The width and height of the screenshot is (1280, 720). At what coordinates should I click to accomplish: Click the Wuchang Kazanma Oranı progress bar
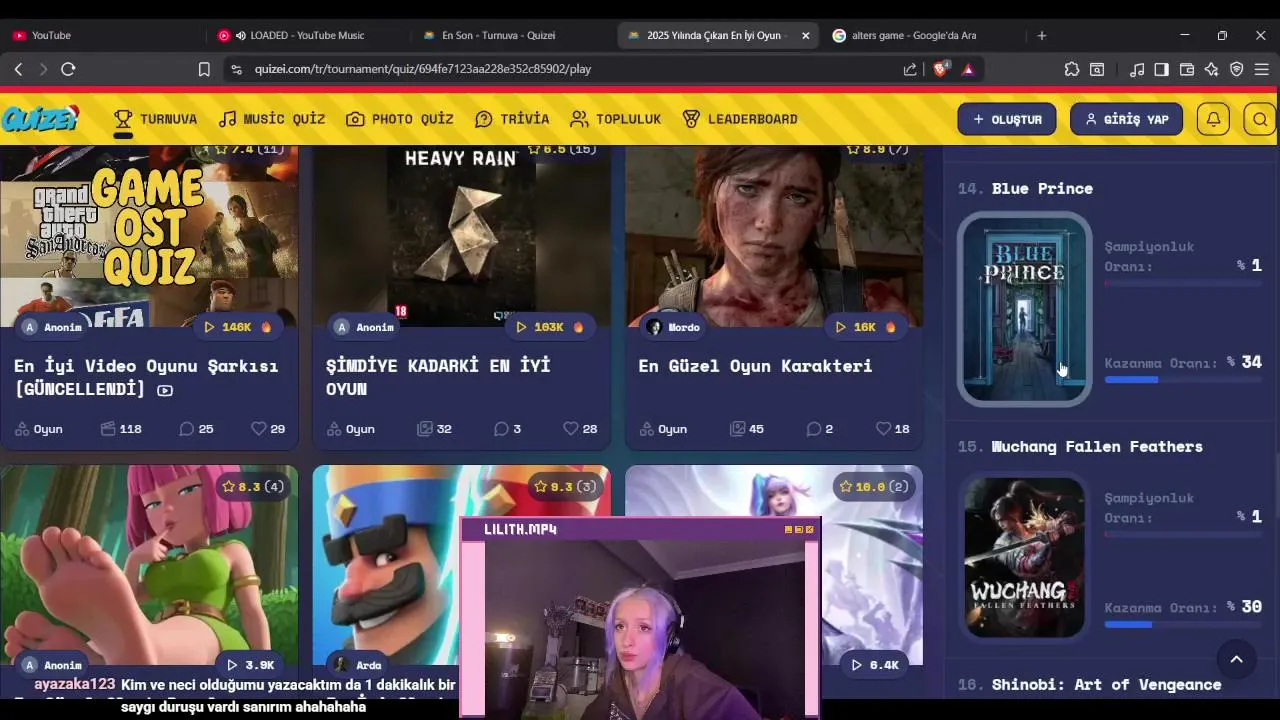[1183, 625]
